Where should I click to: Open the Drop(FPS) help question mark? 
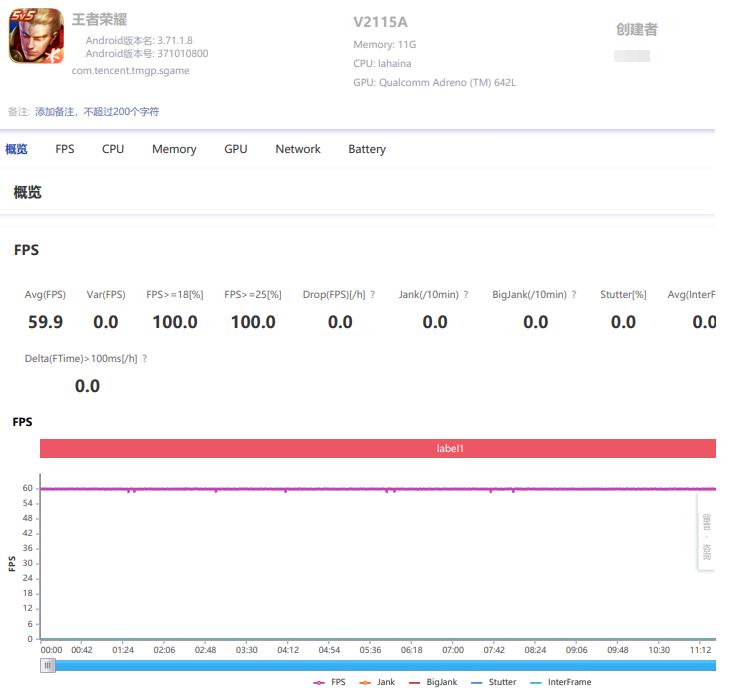(x=373, y=295)
